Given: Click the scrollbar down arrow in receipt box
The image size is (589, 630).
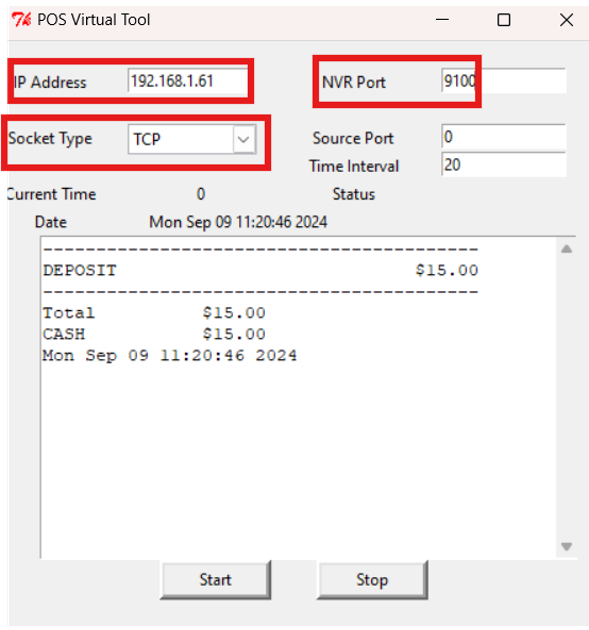Looking at the screenshot, I should click(567, 546).
